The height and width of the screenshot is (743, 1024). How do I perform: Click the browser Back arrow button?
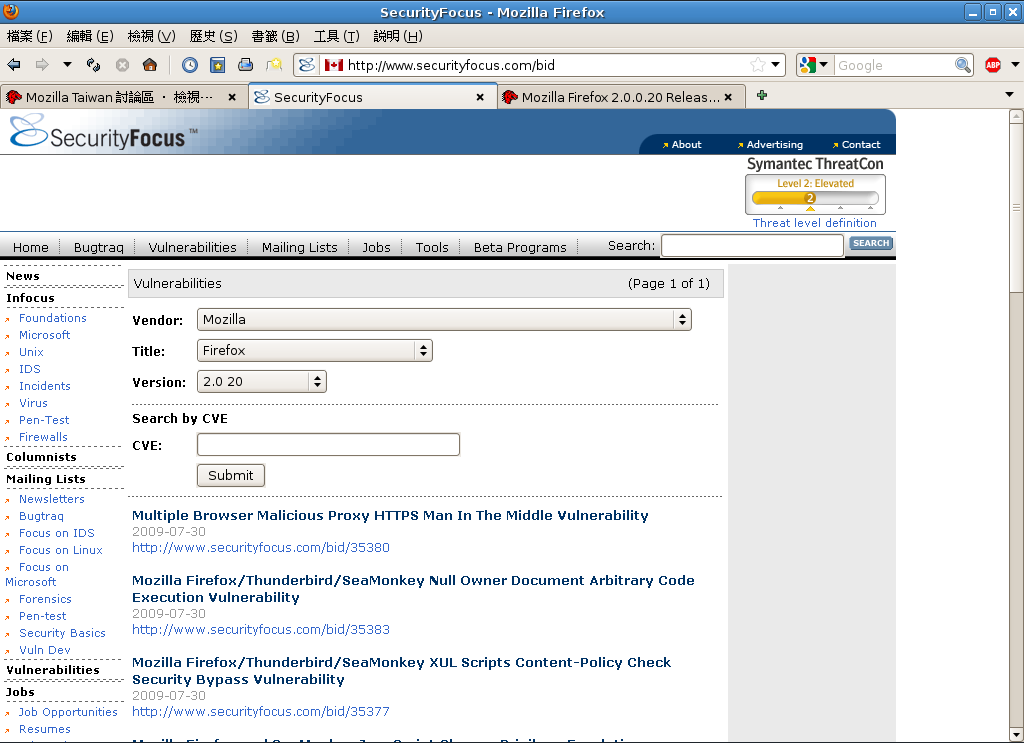(x=15, y=65)
